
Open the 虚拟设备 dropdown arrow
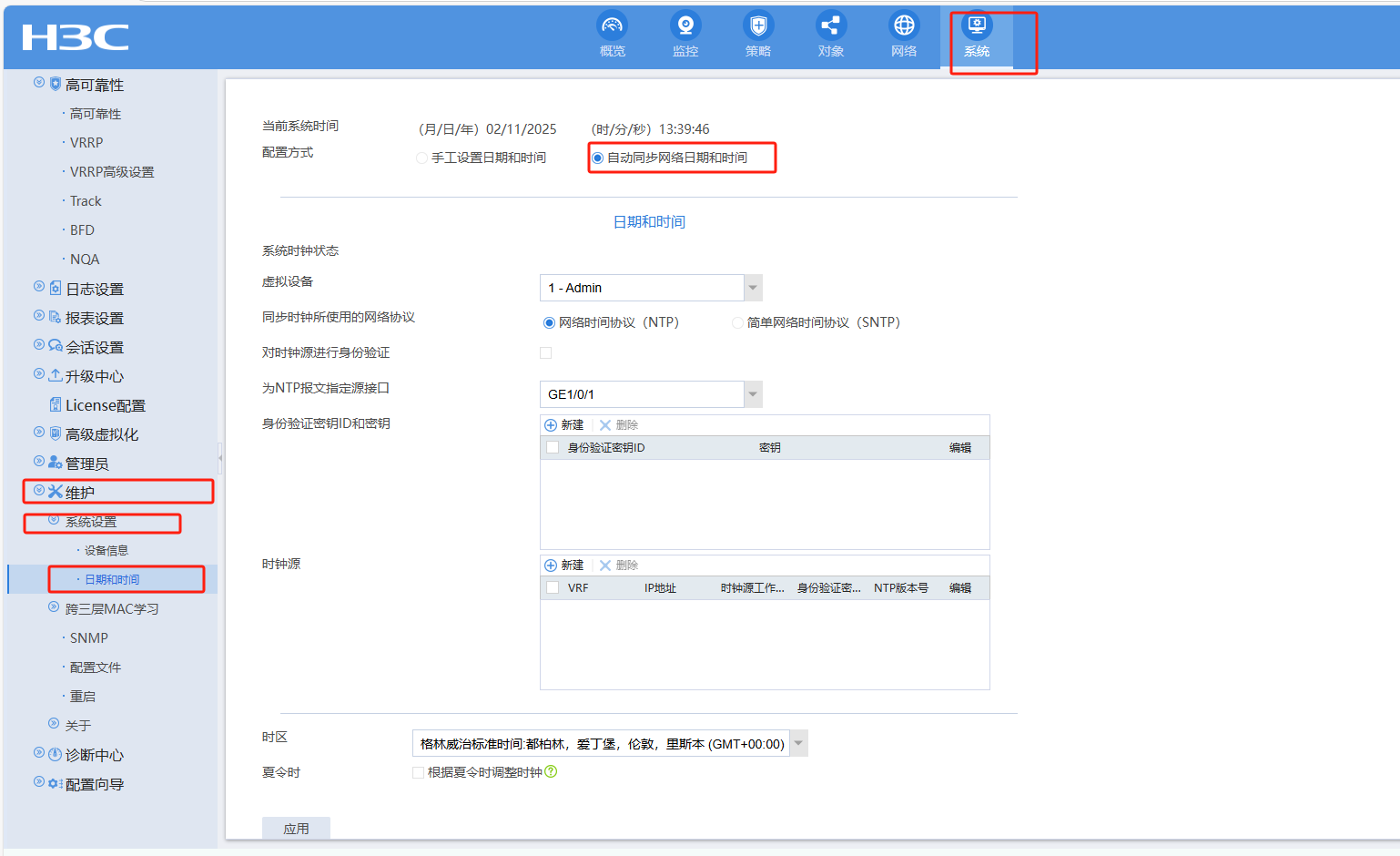pos(753,288)
